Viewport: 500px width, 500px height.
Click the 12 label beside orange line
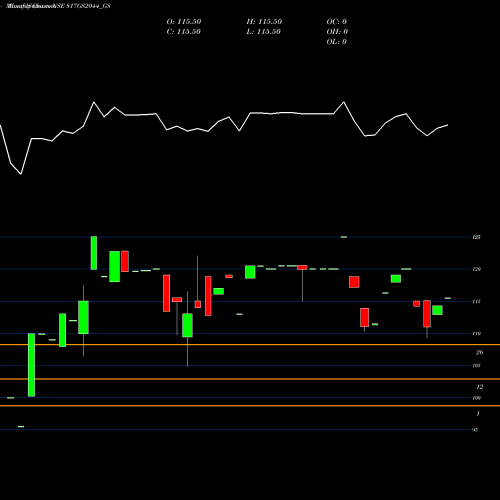click(x=479, y=387)
